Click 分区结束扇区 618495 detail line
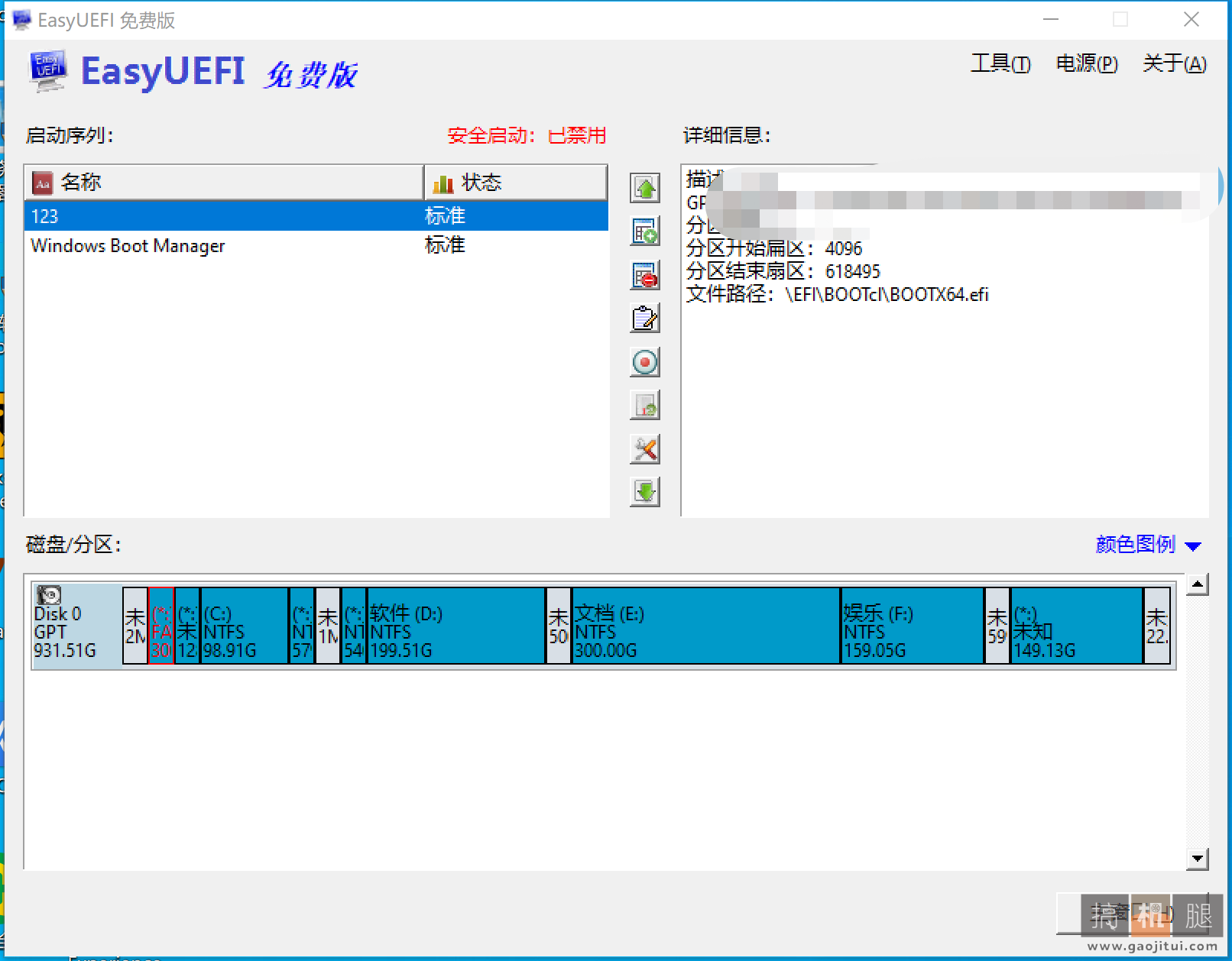This screenshot has height=961, width=1232. [783, 271]
